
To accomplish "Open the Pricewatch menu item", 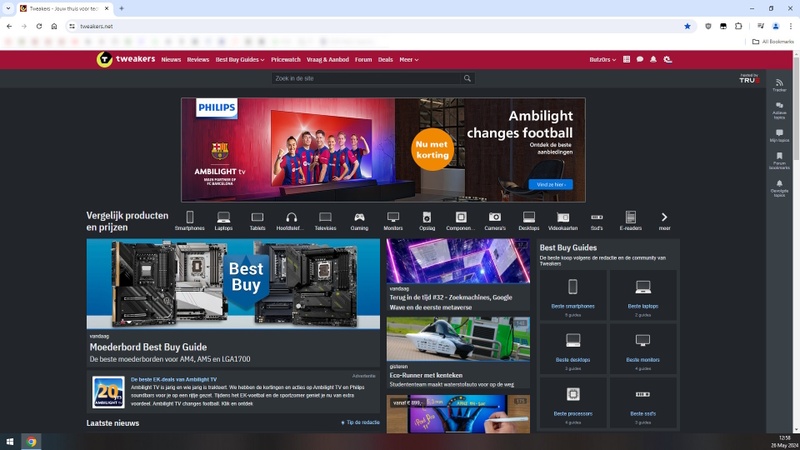I will [x=286, y=60].
